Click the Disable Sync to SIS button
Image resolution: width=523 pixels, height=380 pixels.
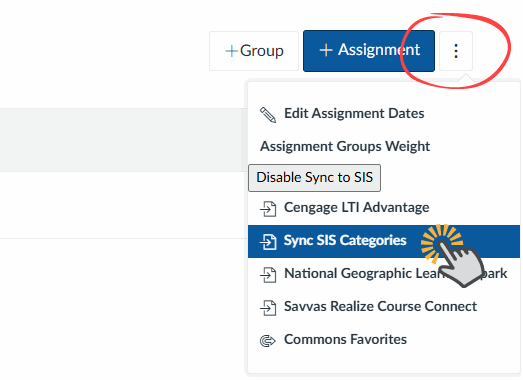(314, 178)
